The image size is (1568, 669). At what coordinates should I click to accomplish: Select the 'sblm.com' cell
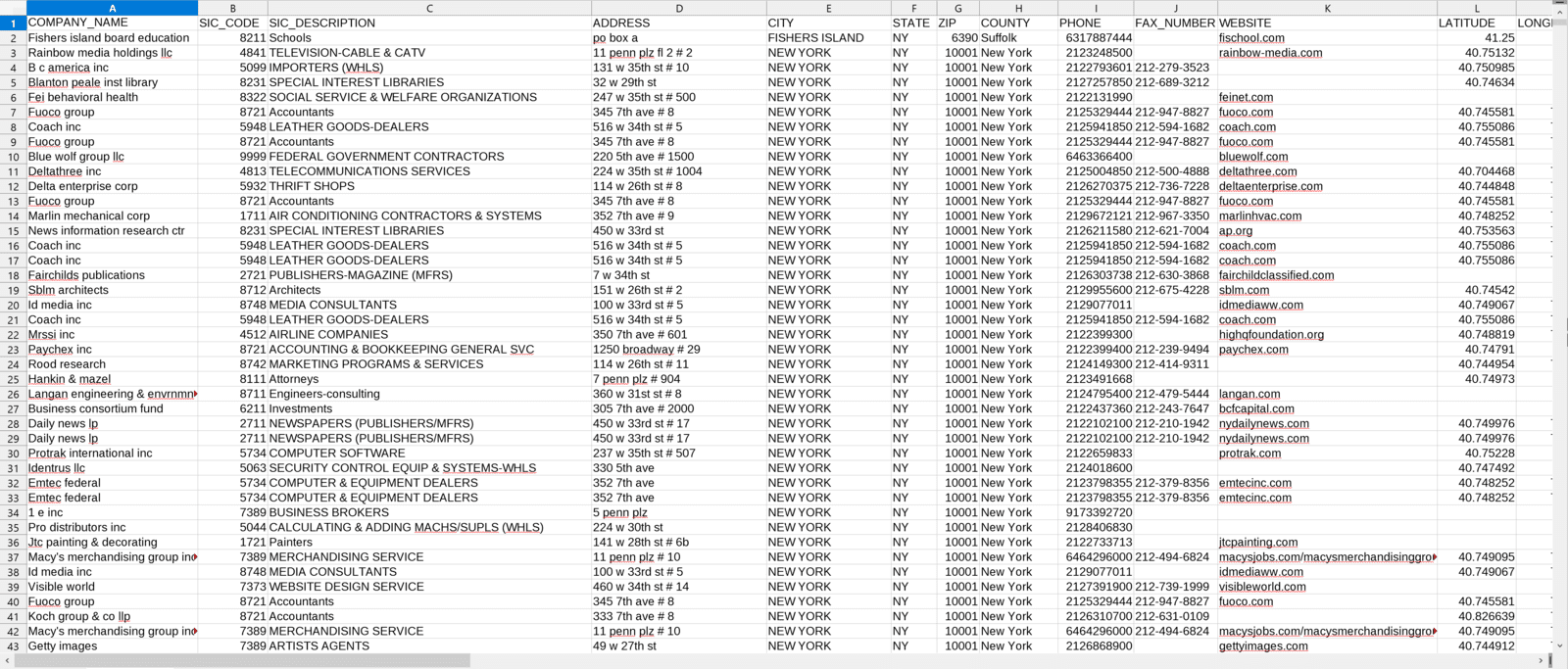(1328, 290)
